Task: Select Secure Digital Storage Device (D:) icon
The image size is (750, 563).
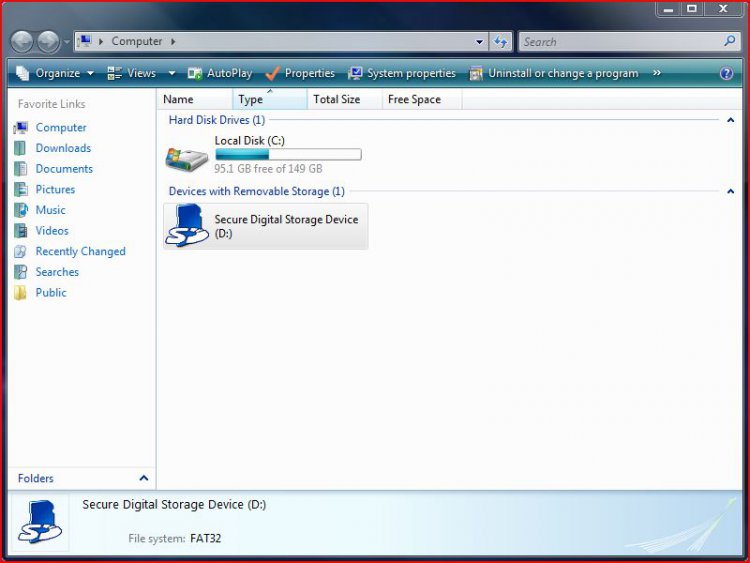Action: [187, 226]
